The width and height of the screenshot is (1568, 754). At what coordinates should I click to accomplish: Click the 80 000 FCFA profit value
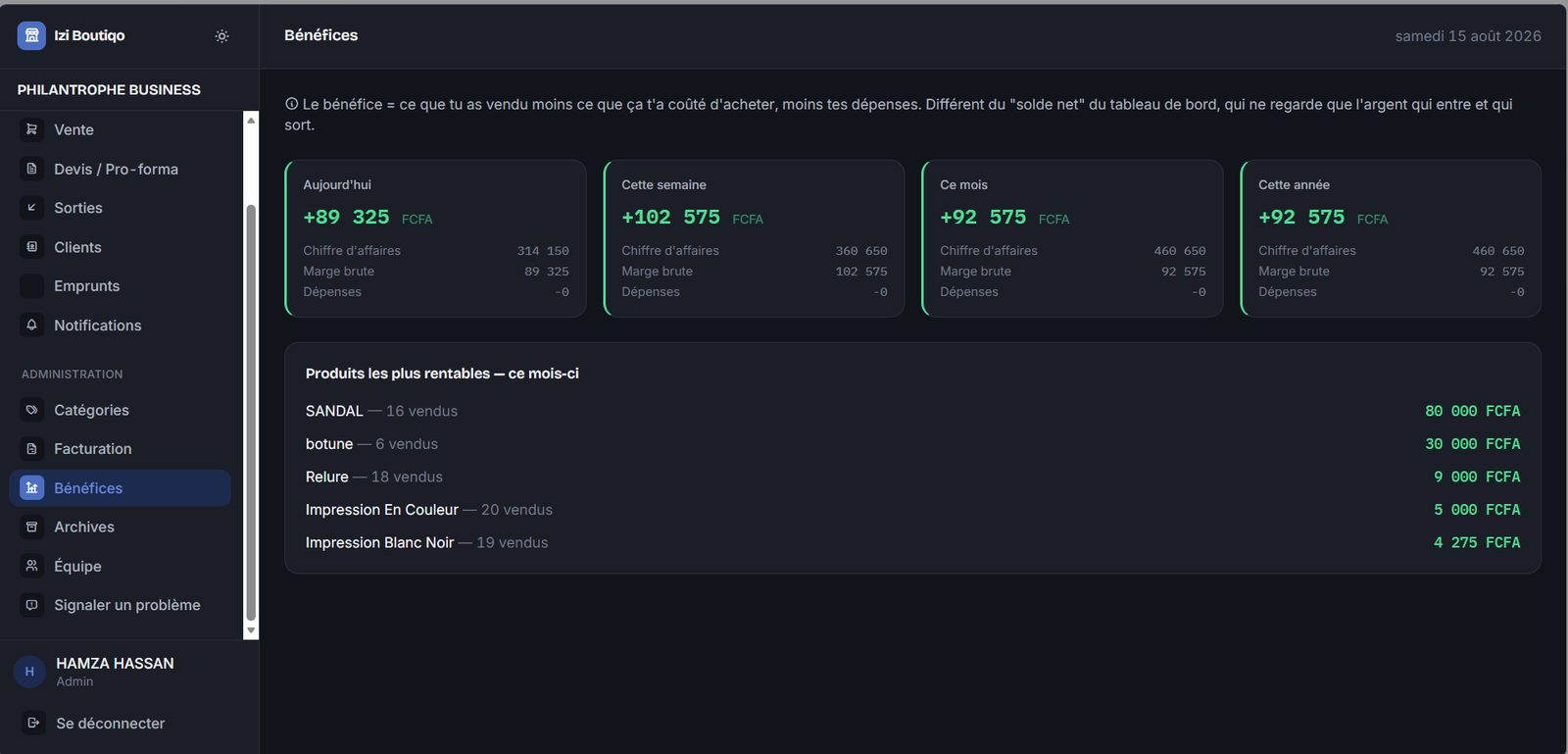click(1473, 411)
